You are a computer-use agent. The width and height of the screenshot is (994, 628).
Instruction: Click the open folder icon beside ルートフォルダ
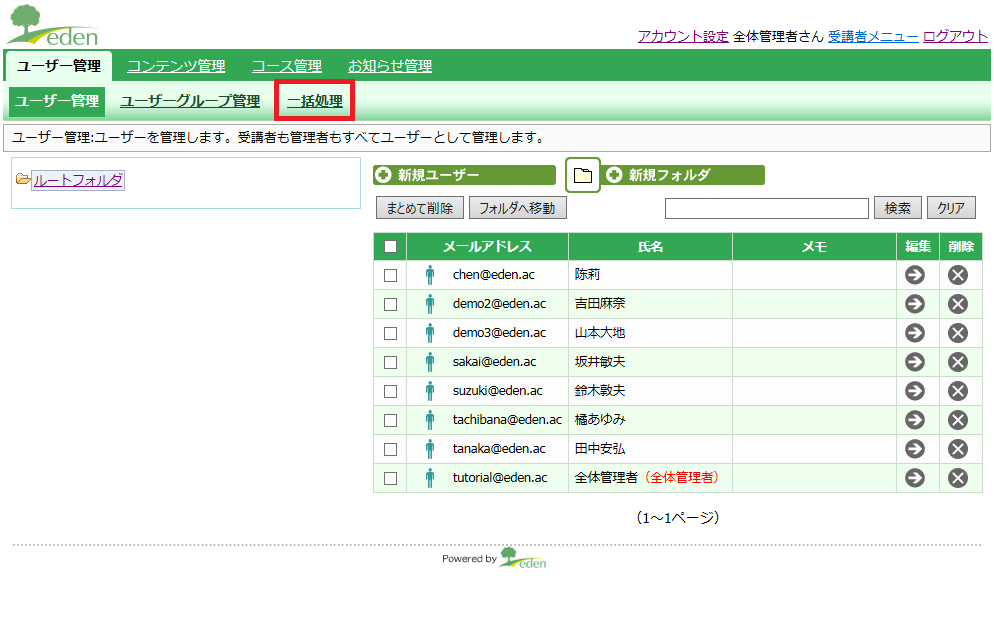click(23, 179)
